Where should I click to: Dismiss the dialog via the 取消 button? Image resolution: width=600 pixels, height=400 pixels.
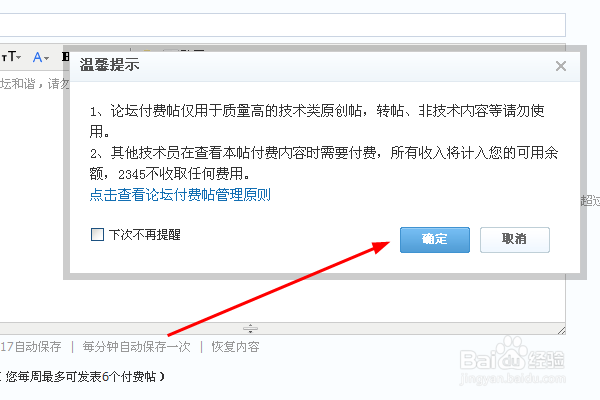(x=515, y=240)
